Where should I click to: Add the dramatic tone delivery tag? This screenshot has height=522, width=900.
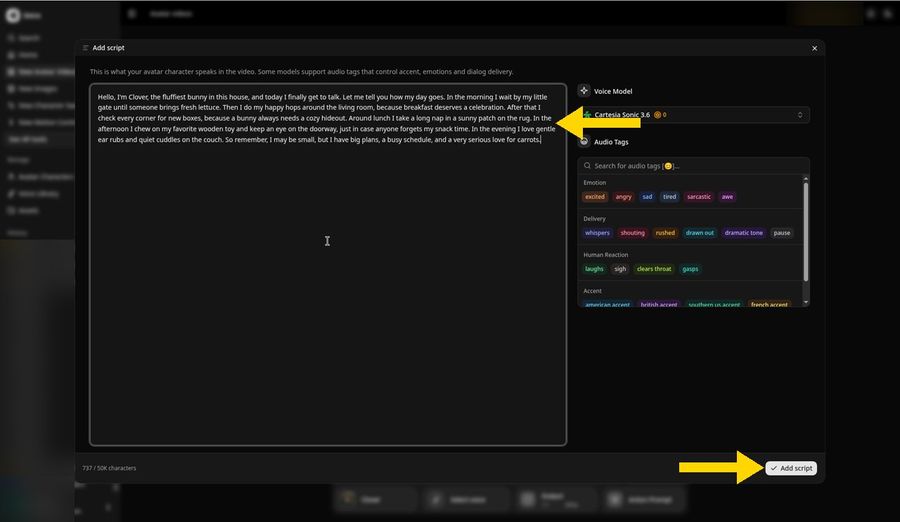tap(743, 233)
